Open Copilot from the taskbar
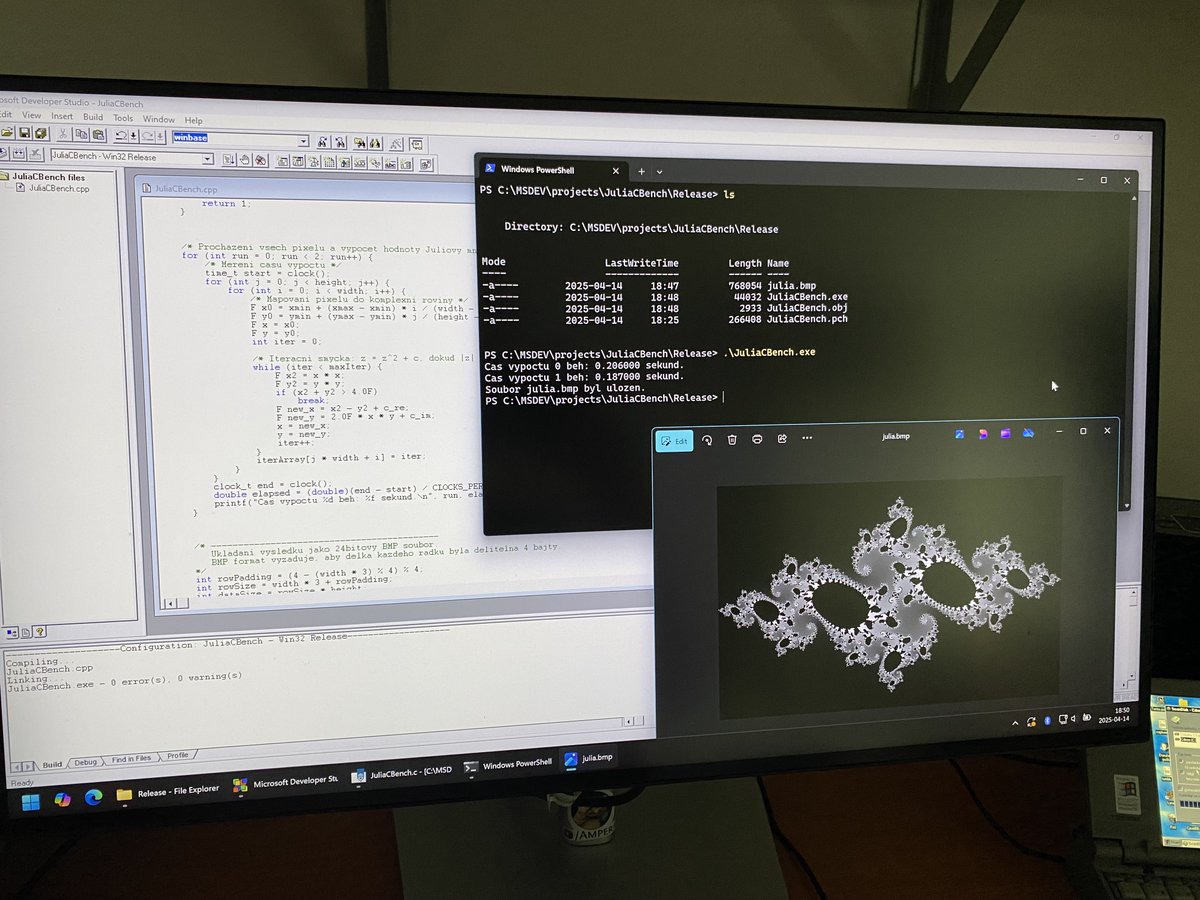Image resolution: width=1200 pixels, height=900 pixels. click(62, 799)
